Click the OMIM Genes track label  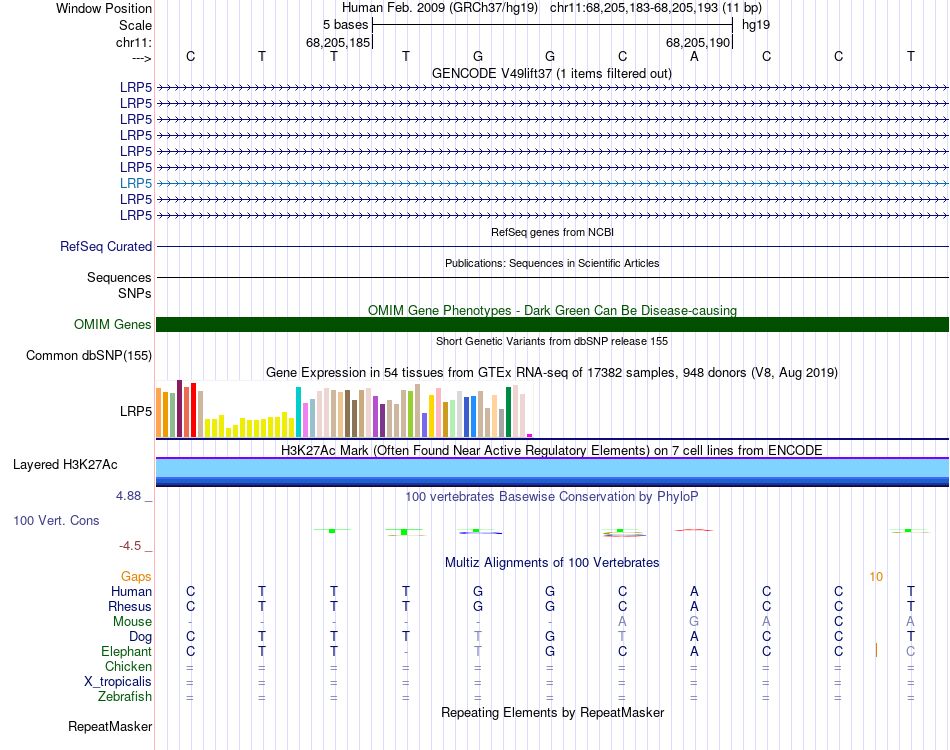pos(112,325)
